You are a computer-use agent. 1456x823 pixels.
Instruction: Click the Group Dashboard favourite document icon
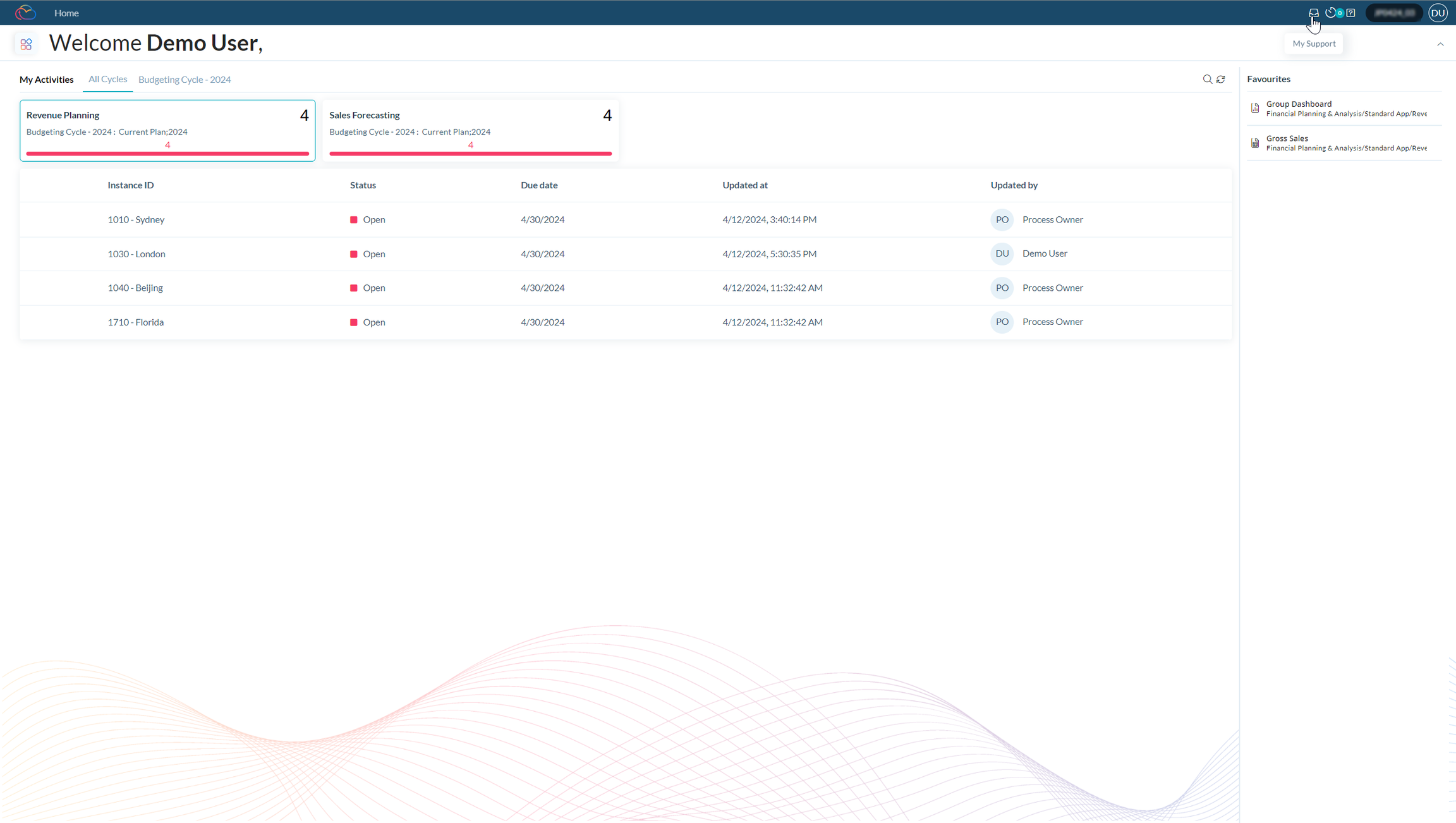click(1254, 108)
